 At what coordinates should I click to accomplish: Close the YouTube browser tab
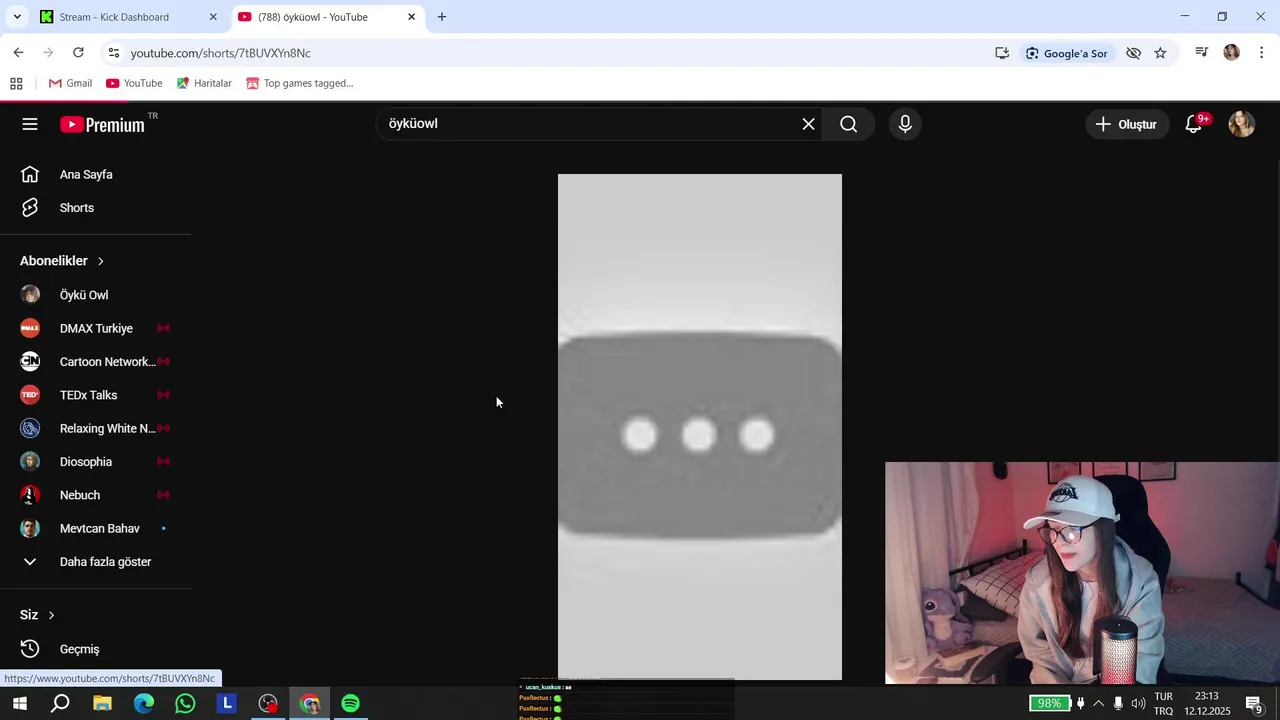(x=411, y=17)
